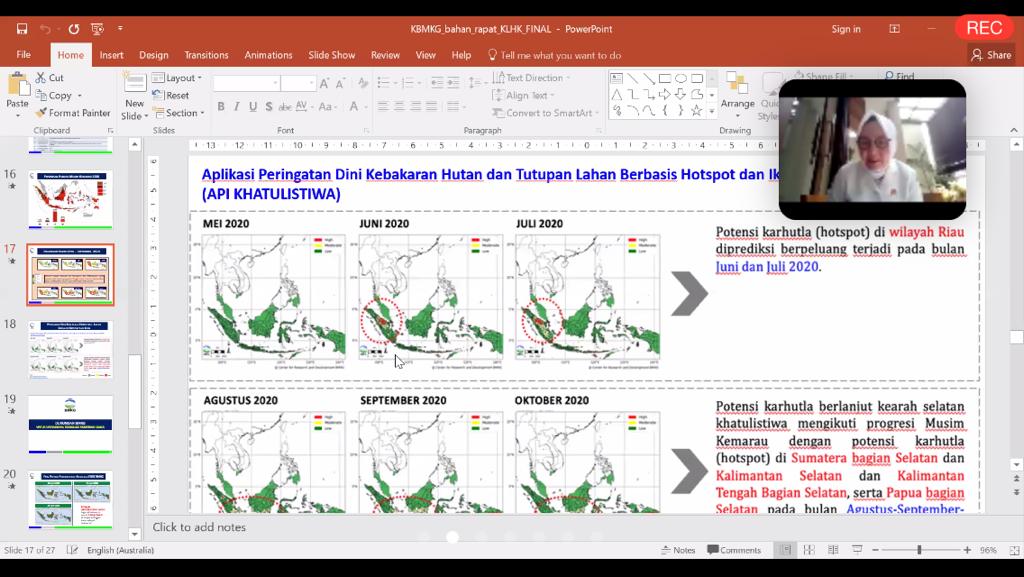The height and width of the screenshot is (577, 1024).
Task: Click the Paste clipboard icon
Action: pos(17,90)
